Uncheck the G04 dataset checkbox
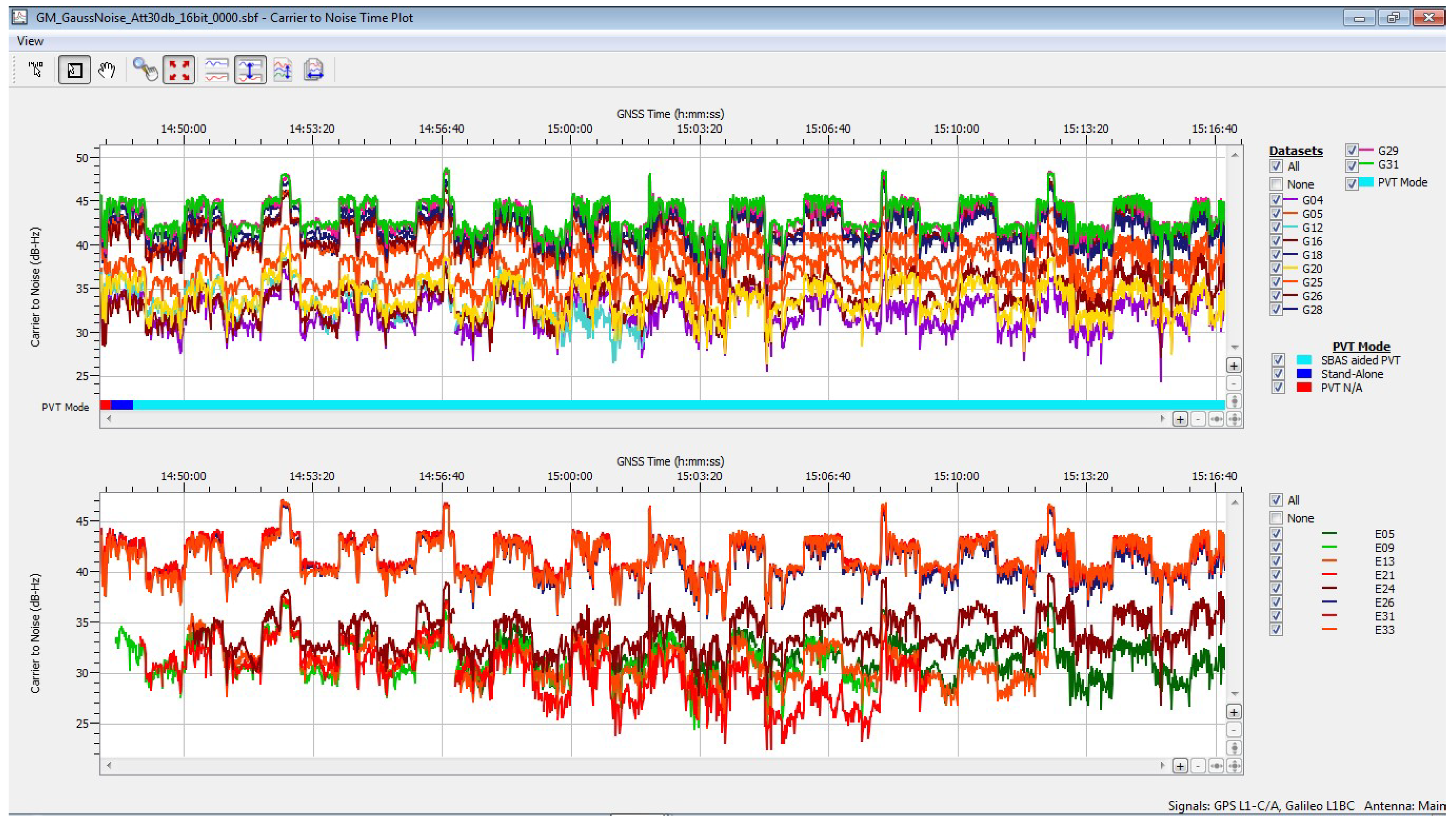The height and width of the screenshot is (823, 1456). [x=1276, y=200]
